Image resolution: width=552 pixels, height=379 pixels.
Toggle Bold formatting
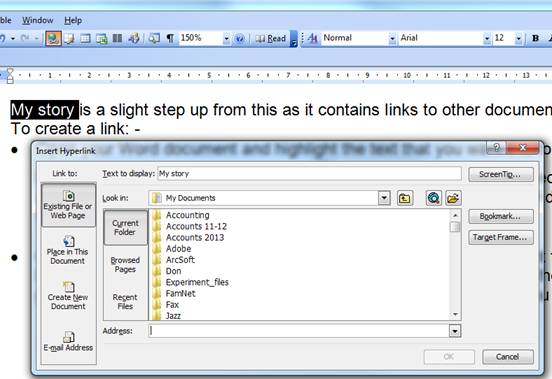[535, 38]
